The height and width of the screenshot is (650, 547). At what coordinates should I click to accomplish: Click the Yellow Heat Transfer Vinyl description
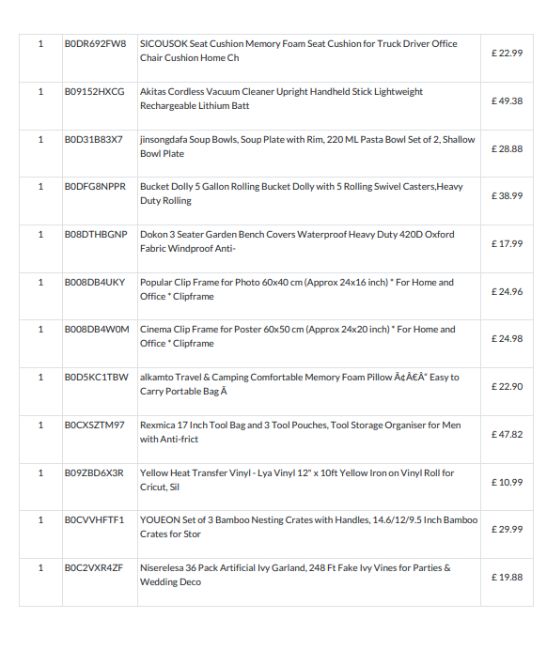(297, 480)
